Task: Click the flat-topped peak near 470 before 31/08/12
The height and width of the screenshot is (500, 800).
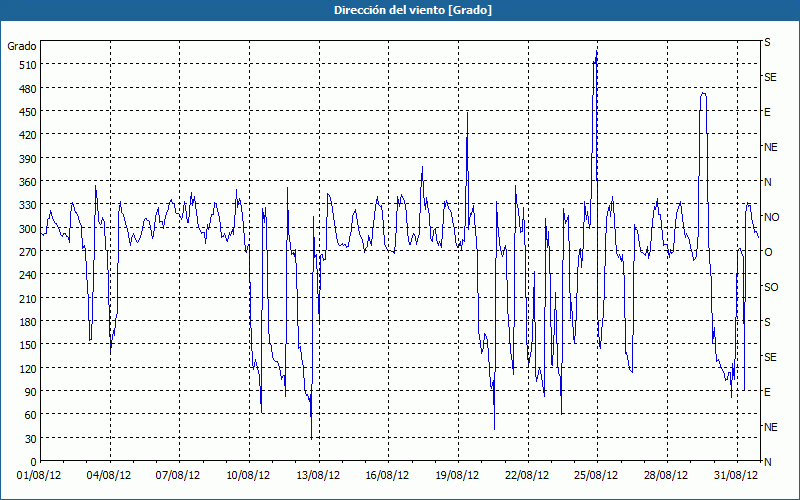Action: (x=703, y=93)
